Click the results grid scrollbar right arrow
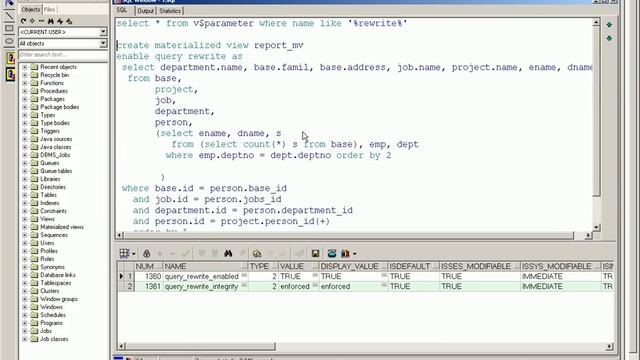 (x=609, y=346)
